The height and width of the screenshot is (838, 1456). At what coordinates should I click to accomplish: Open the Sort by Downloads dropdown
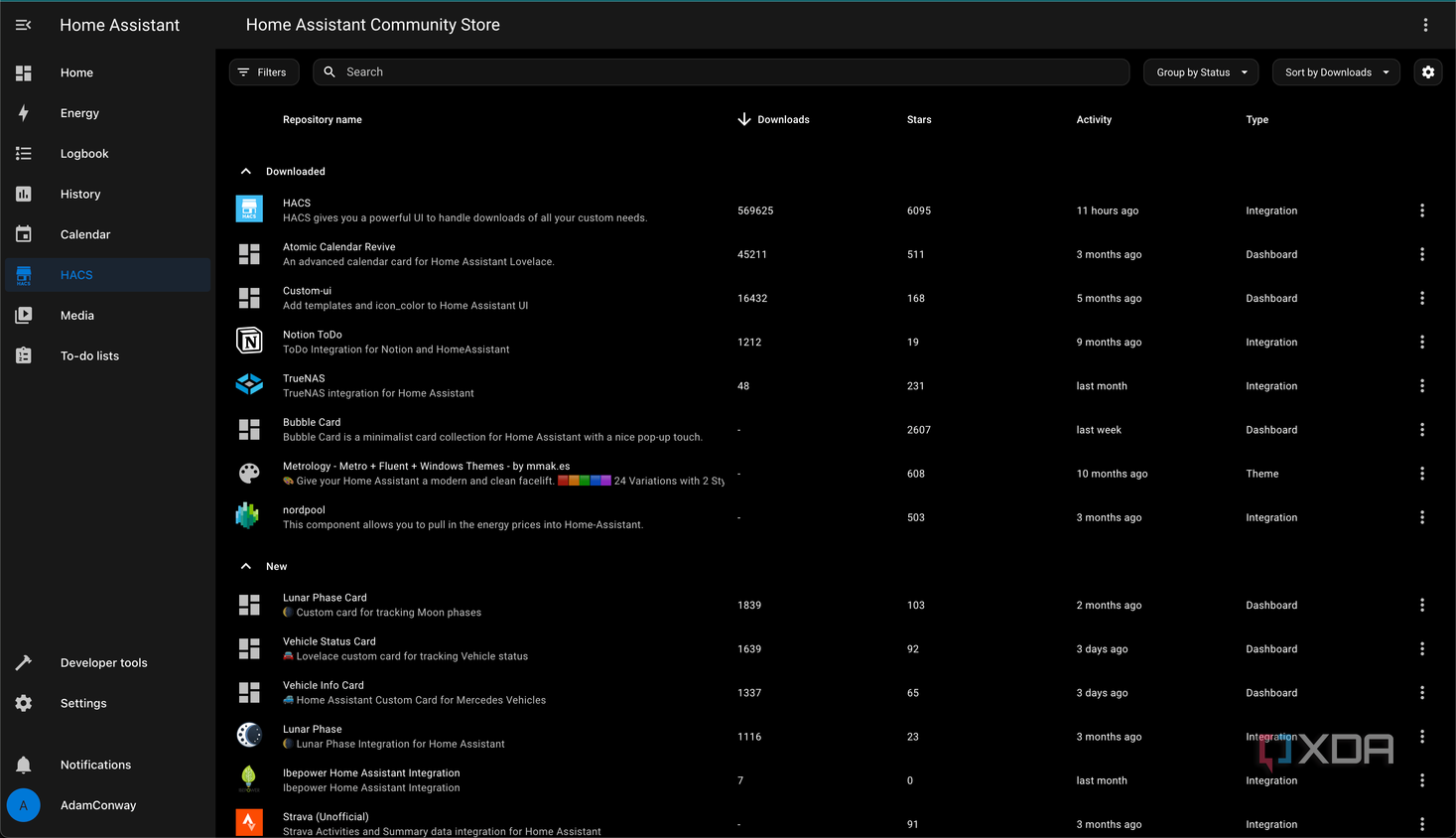(x=1336, y=72)
